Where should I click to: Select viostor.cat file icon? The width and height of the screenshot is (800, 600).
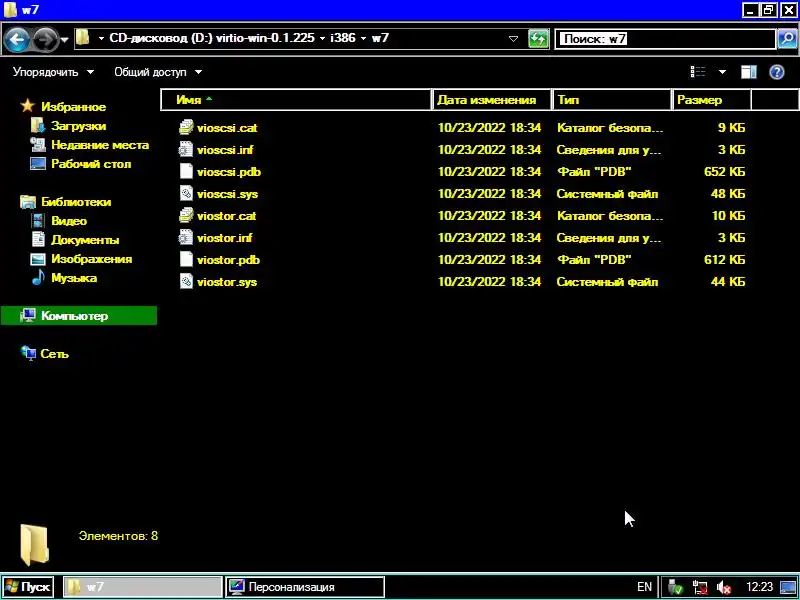click(x=186, y=215)
